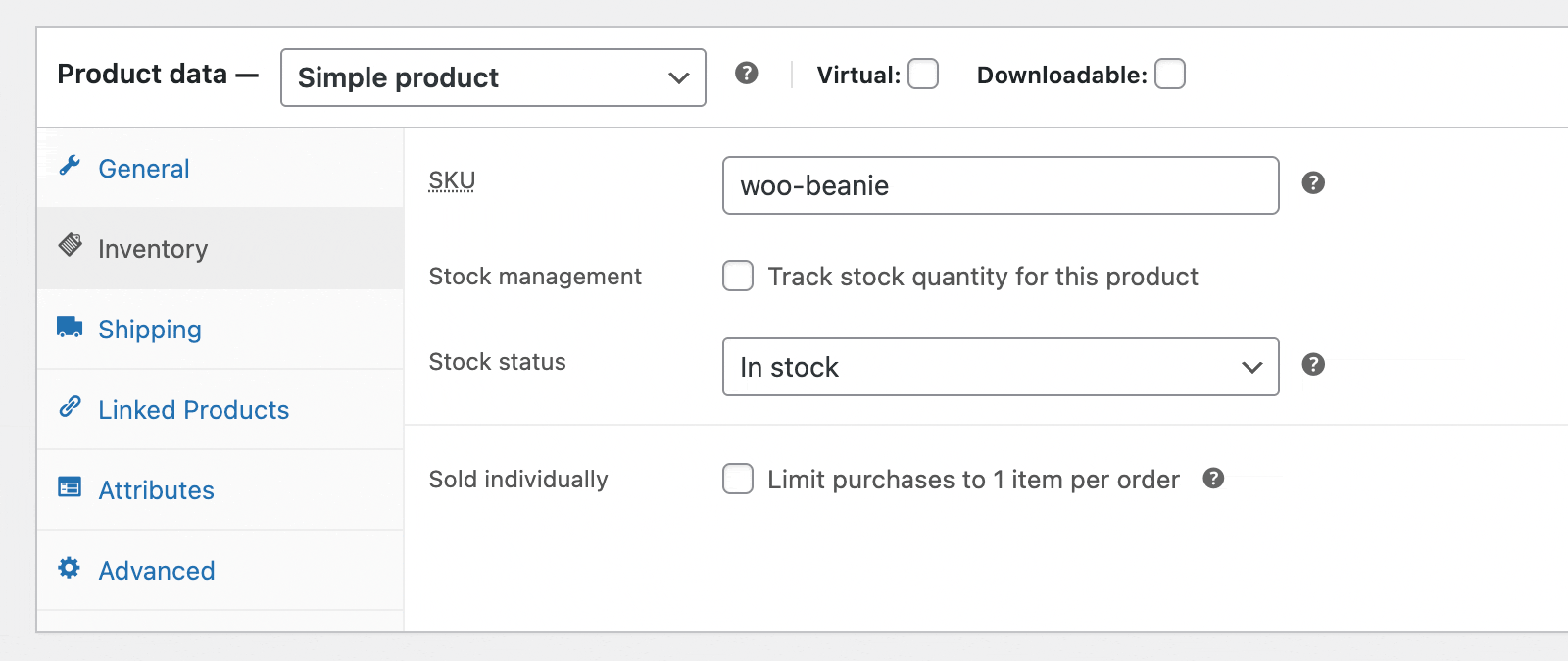The height and width of the screenshot is (661, 1568).
Task: Click the Downloadable: label text
Action: [x=1061, y=76]
